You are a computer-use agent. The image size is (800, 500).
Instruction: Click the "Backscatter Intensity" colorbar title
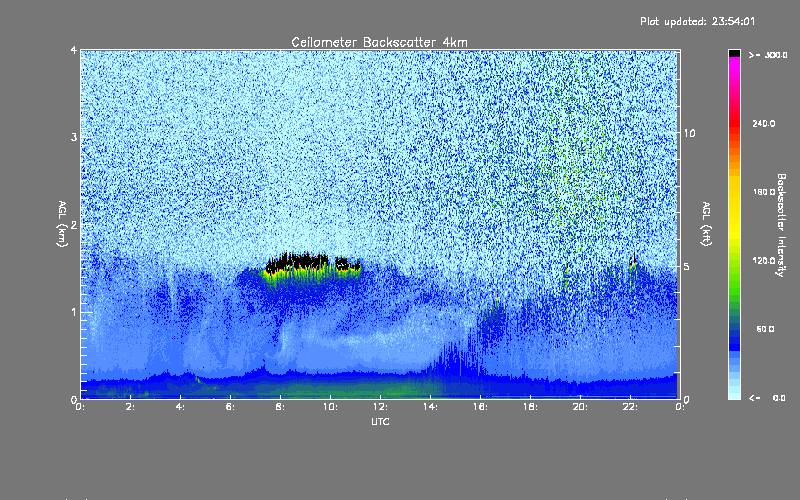point(781,225)
